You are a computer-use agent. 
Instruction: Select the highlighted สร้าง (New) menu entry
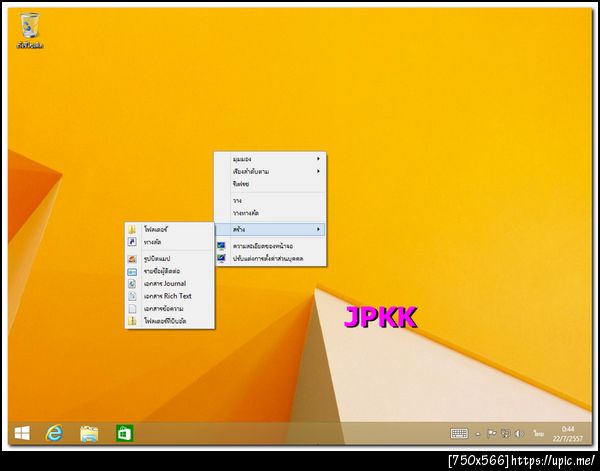point(270,230)
